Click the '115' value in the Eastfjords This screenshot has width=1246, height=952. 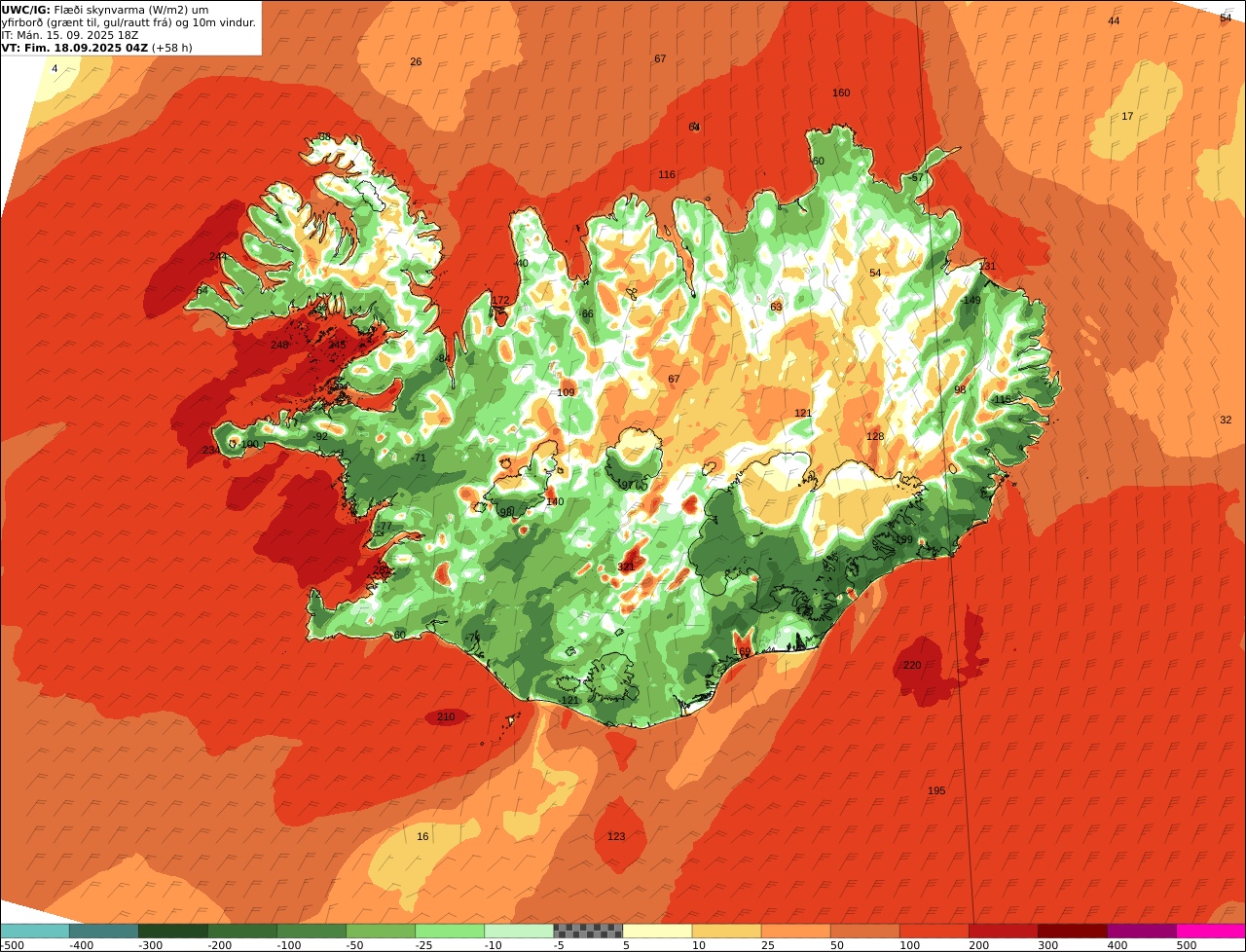(1003, 400)
